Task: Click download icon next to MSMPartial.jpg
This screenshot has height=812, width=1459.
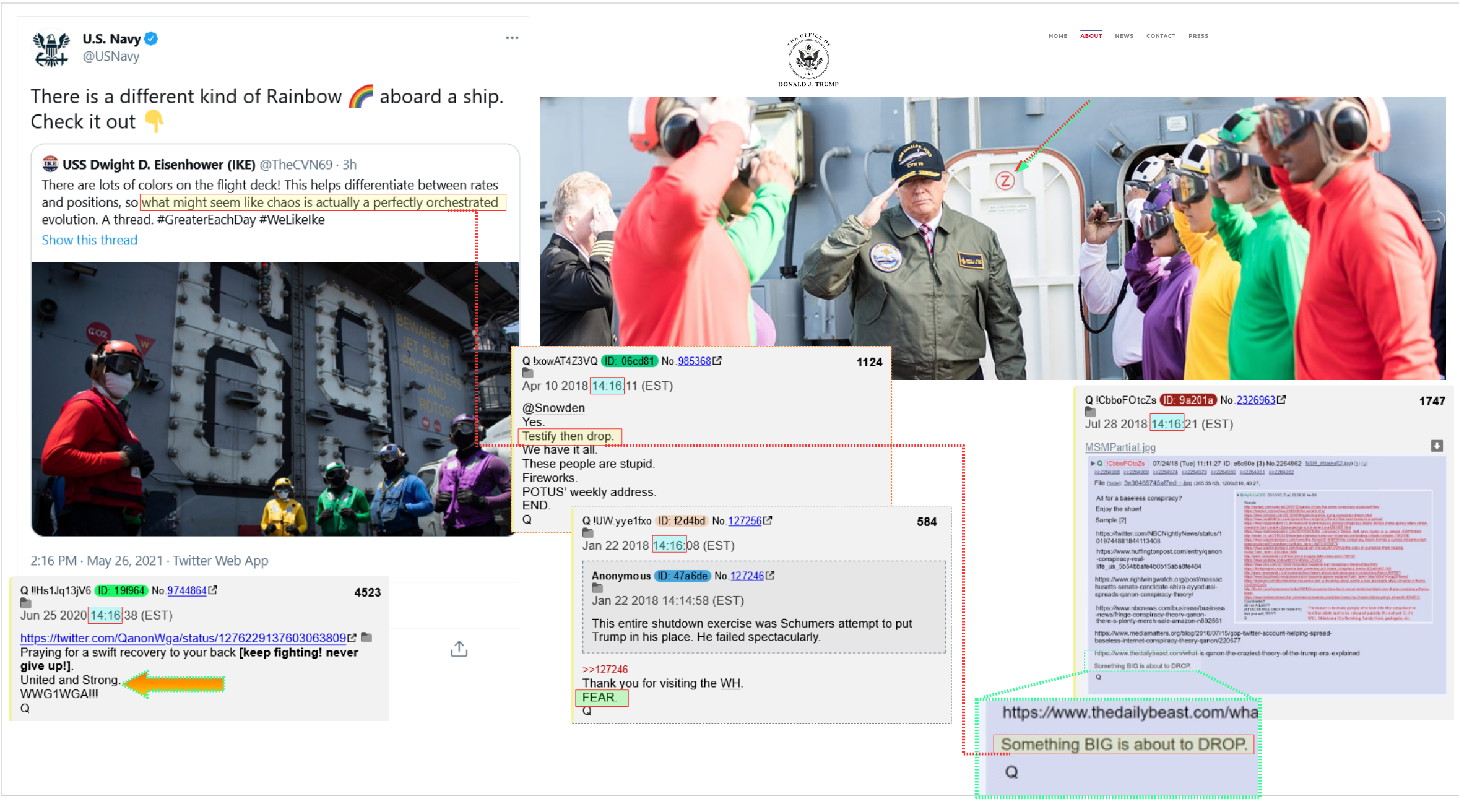Action: [1437, 446]
